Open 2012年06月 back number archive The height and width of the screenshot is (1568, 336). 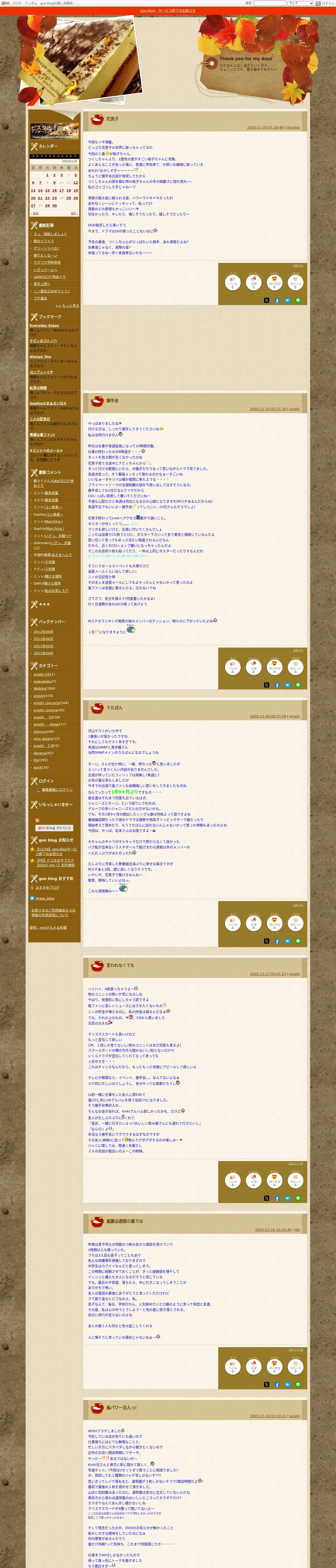point(43,632)
